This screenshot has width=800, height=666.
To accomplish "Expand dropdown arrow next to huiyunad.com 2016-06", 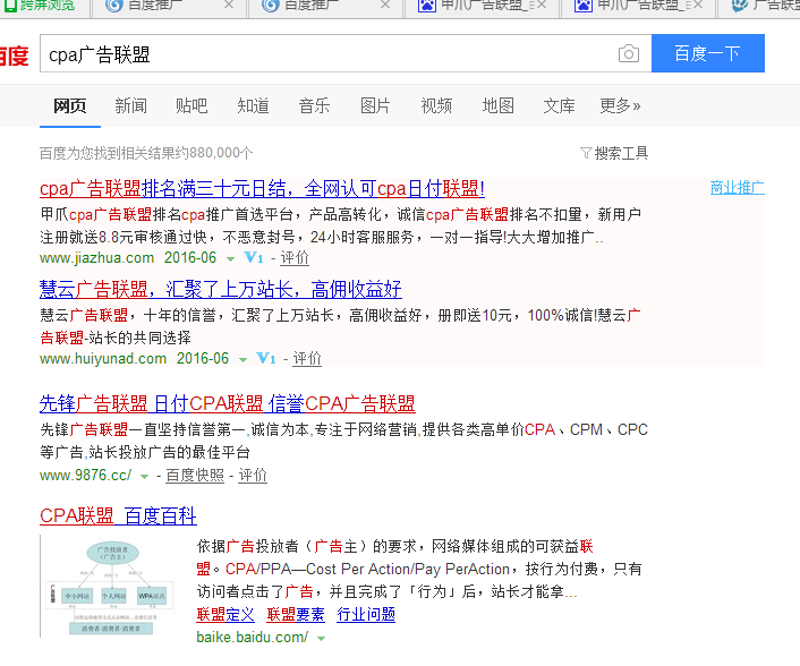I will (243, 360).
